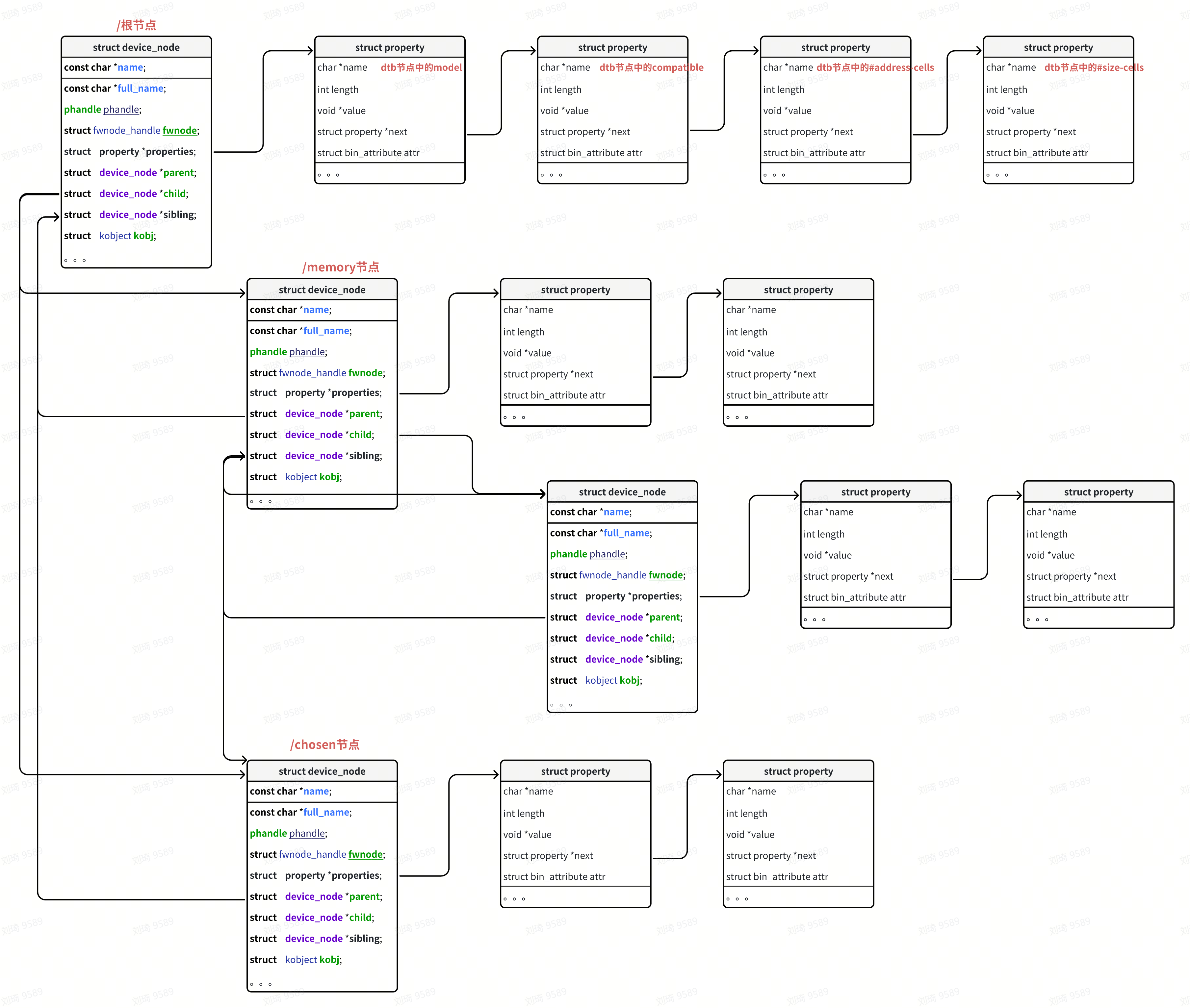The height and width of the screenshot is (1008, 1190).
Task: Click root node's *child field
Action: coord(126,194)
